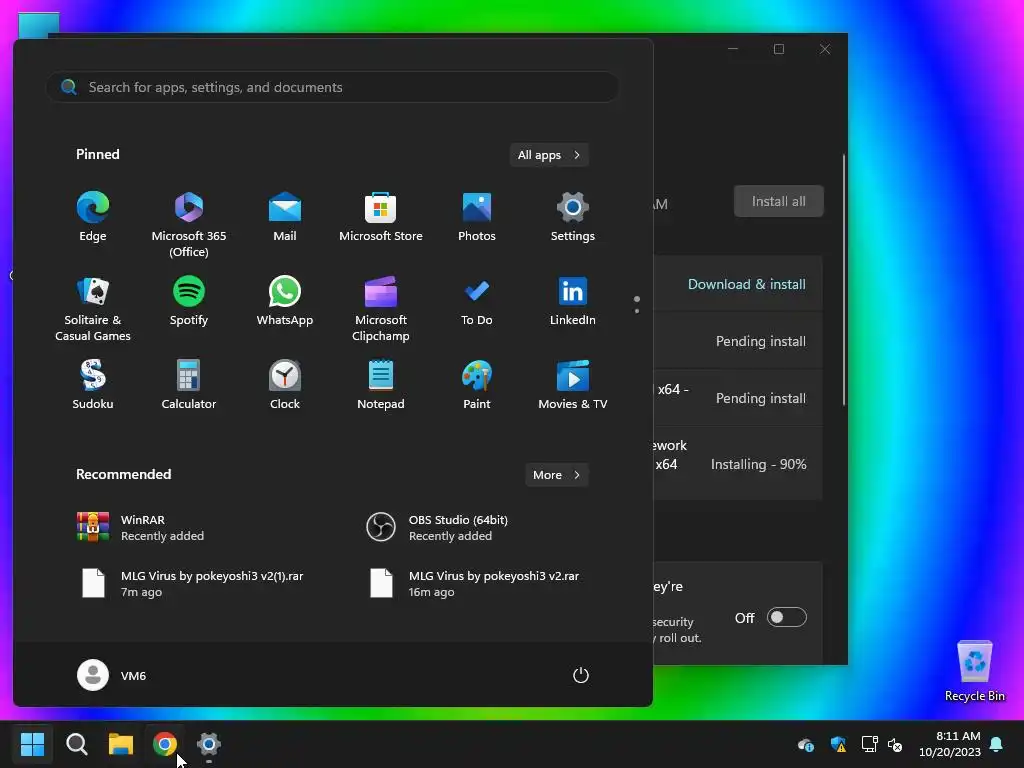Open Google Chrome from taskbar
Viewport: 1024px width, 768px height.
click(165, 744)
